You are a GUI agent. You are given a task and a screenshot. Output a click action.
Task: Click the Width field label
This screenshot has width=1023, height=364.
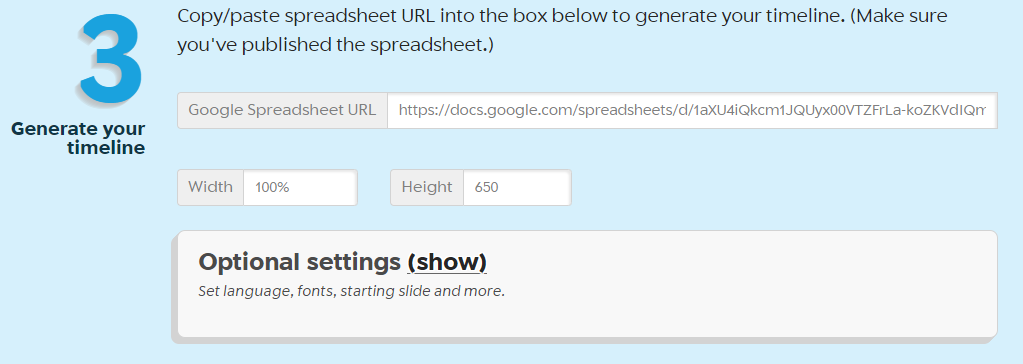click(x=211, y=187)
